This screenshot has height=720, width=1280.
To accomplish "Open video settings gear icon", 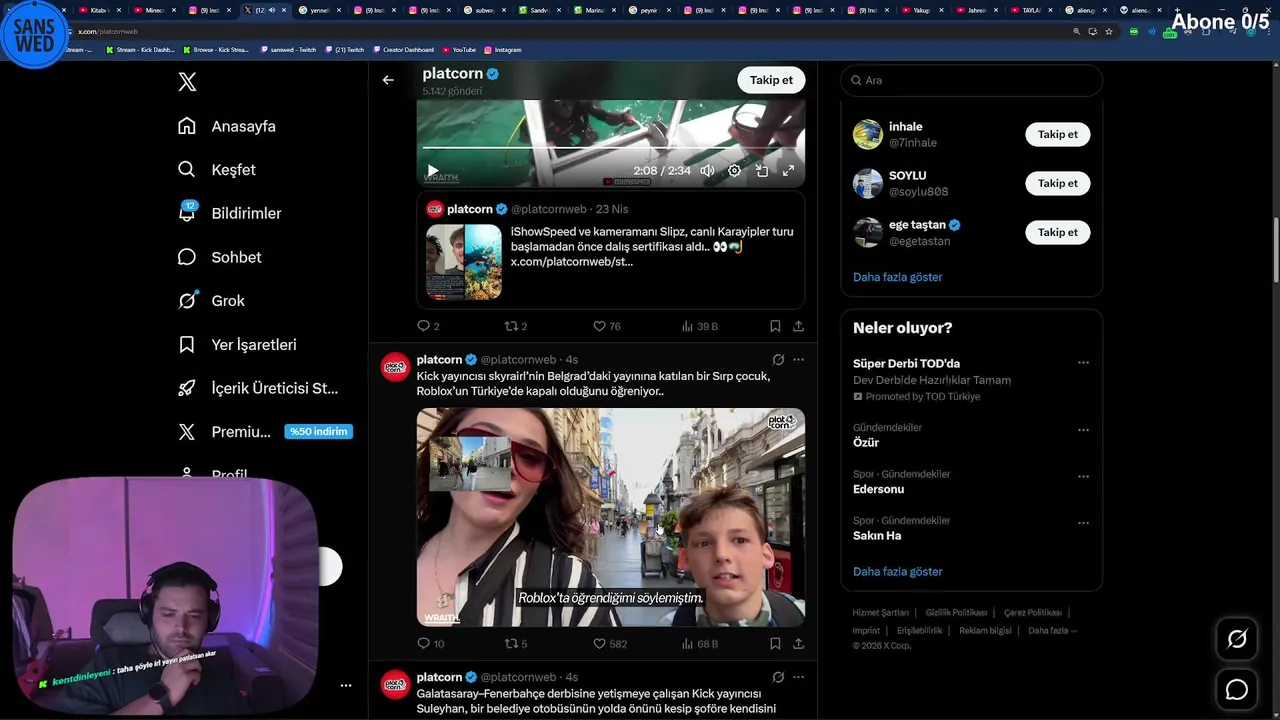I will click(x=734, y=171).
